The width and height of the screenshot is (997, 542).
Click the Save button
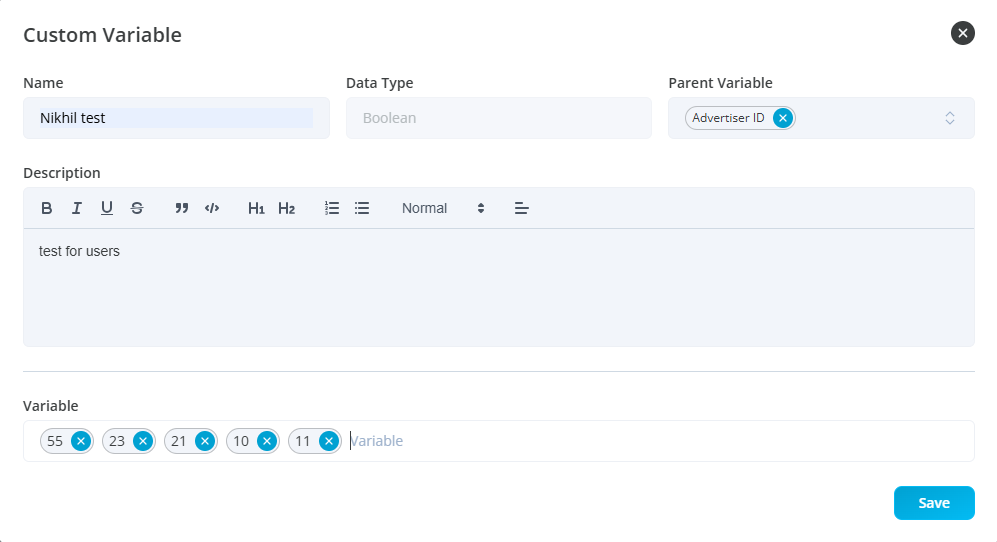933,503
